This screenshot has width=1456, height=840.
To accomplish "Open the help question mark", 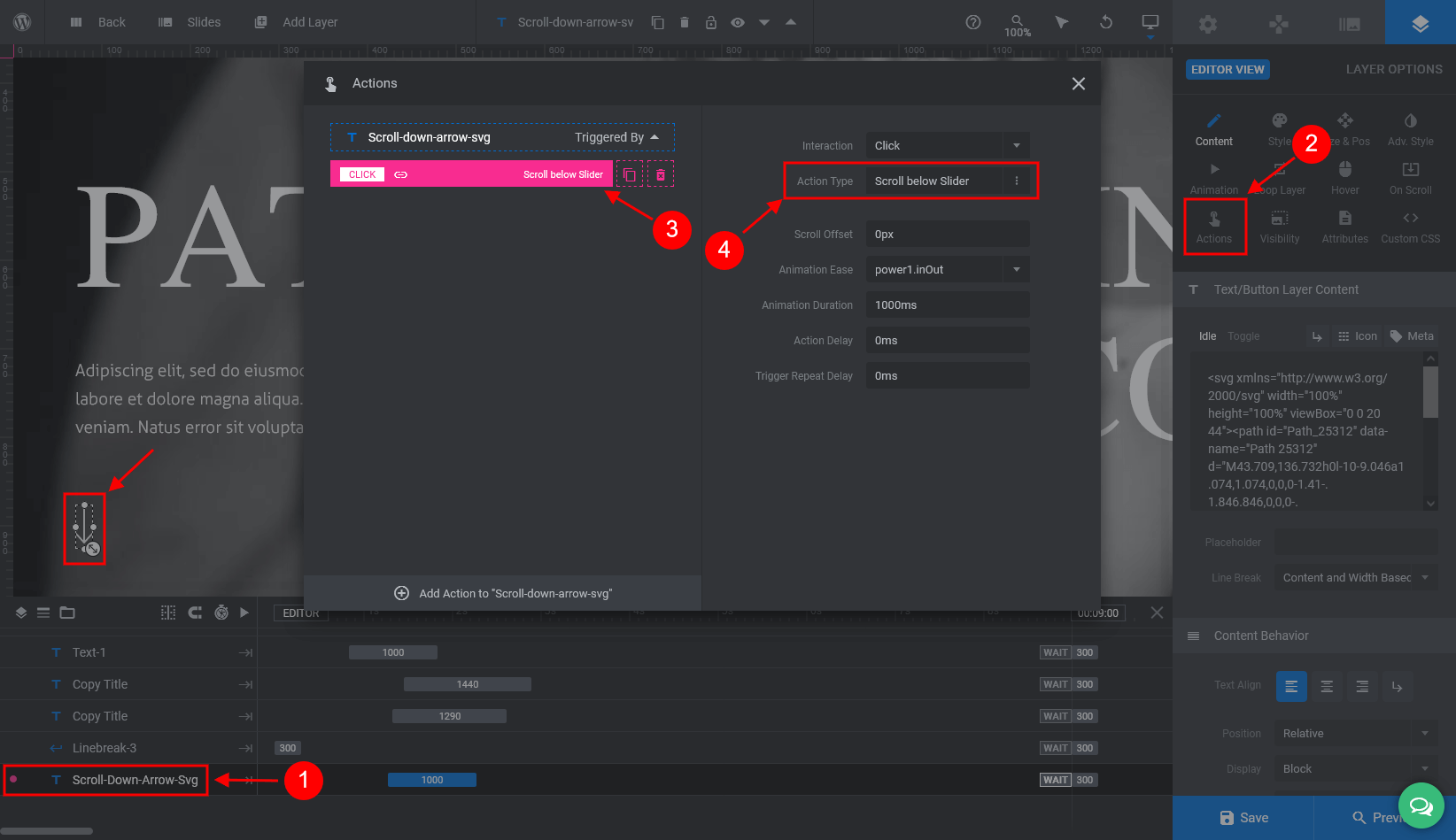I will click(973, 22).
